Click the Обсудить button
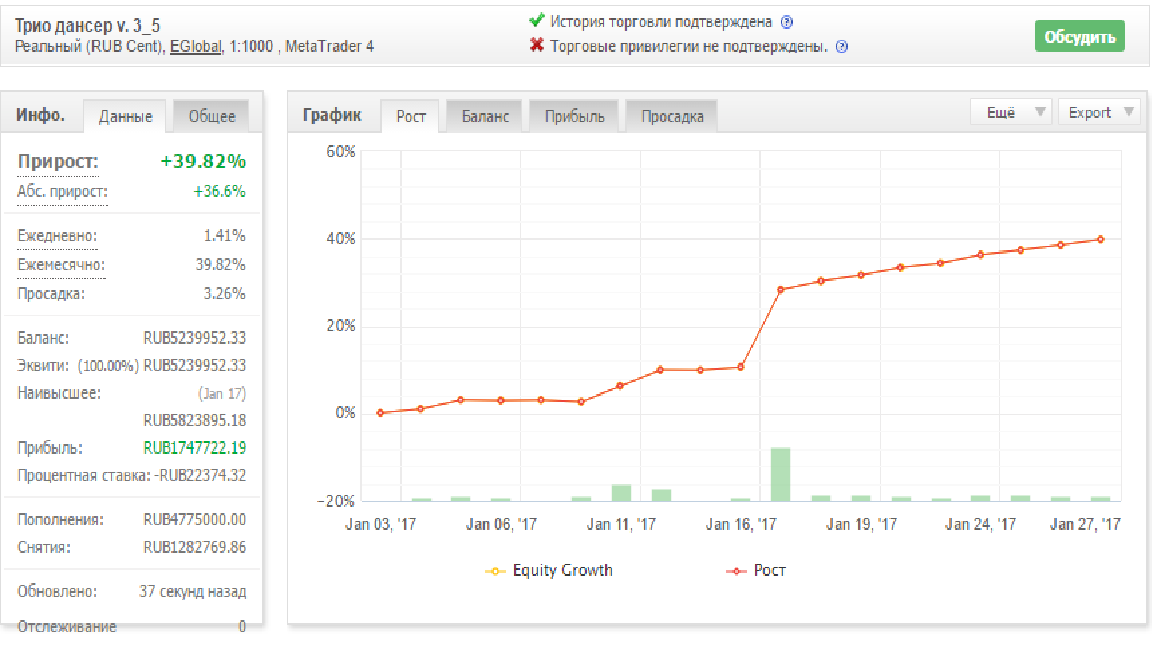The width and height of the screenshot is (1152, 648). (1079, 37)
